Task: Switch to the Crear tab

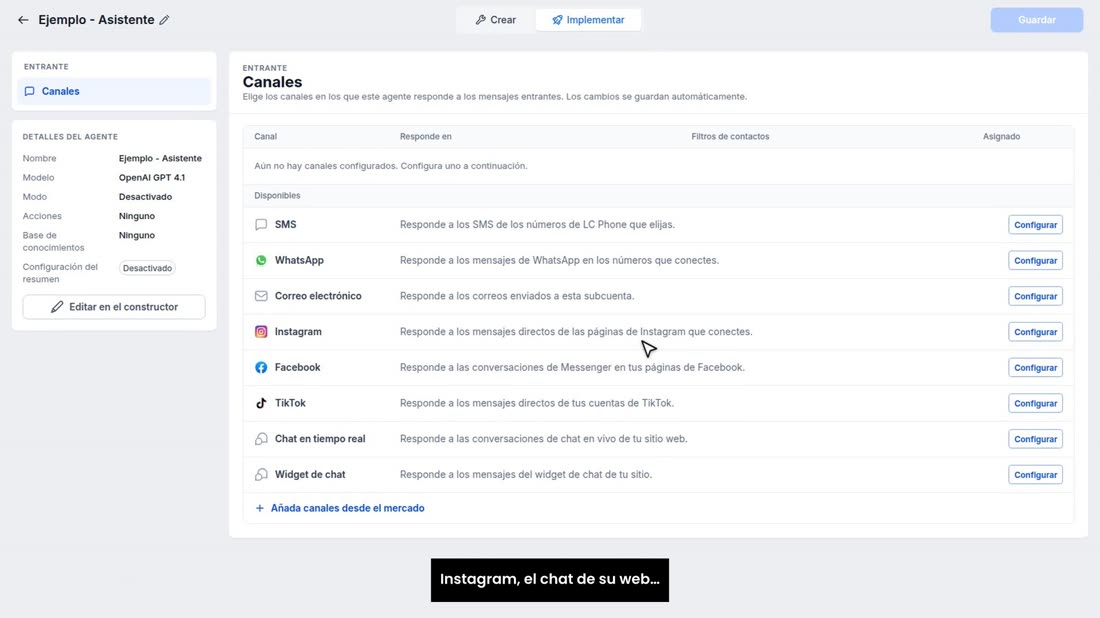Action: click(496, 20)
